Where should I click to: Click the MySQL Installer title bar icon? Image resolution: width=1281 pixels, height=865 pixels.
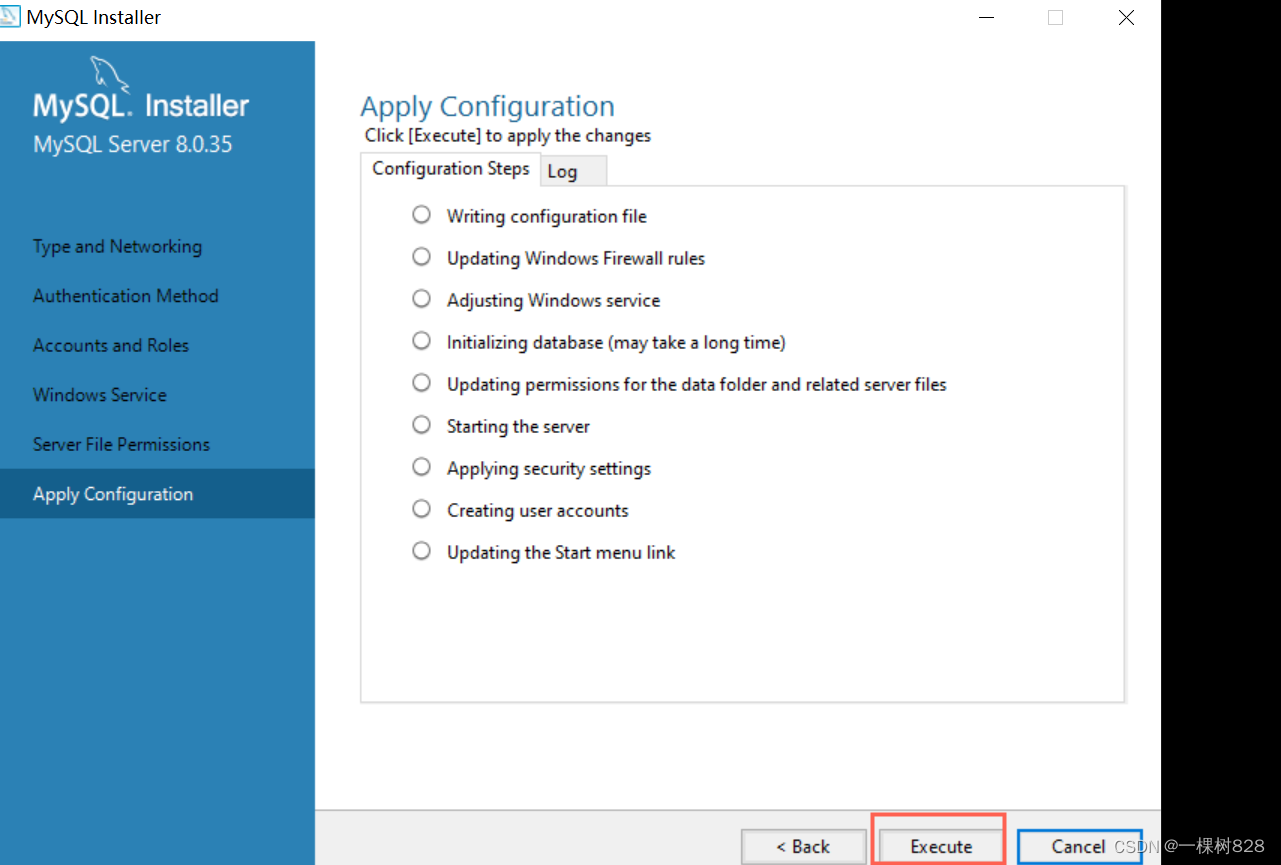(x=9, y=17)
